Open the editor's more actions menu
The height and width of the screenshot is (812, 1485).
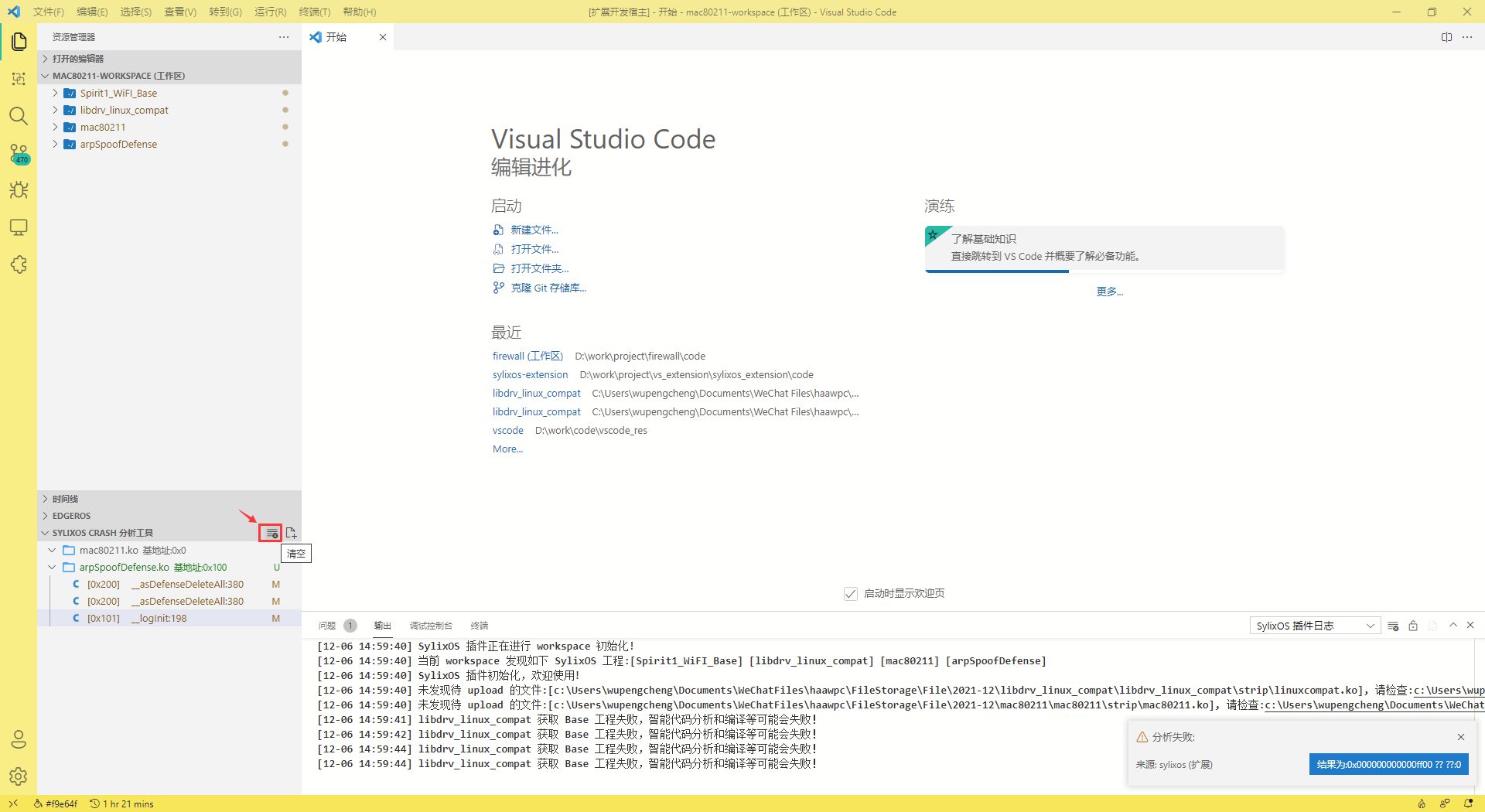pos(1467,37)
